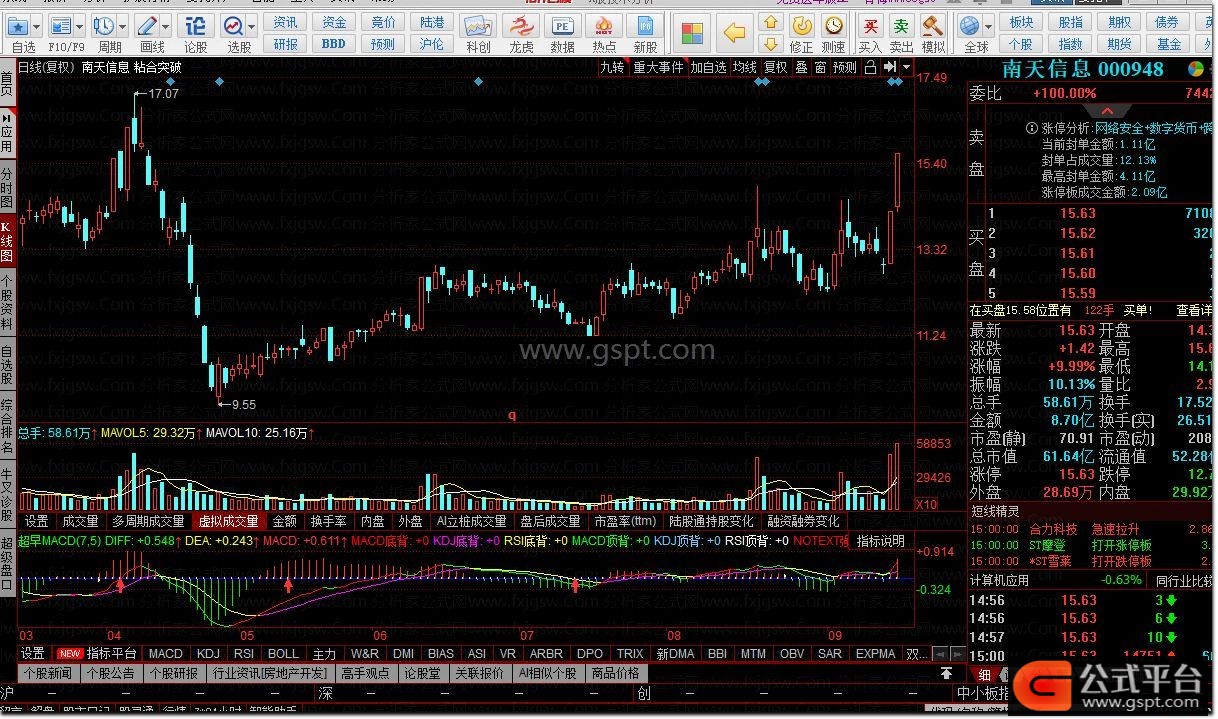Toggle the 九转 indicator
This screenshot has width=1218, height=719.
pos(612,67)
